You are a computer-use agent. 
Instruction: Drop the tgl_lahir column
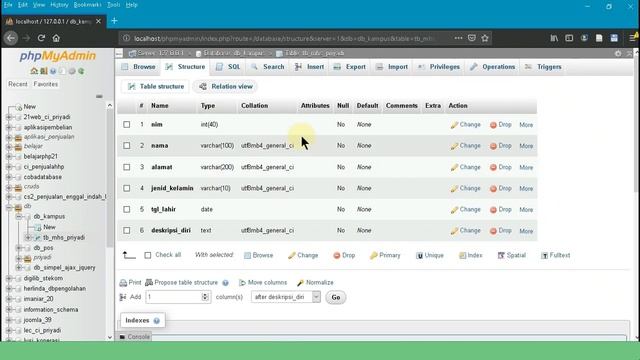500,209
